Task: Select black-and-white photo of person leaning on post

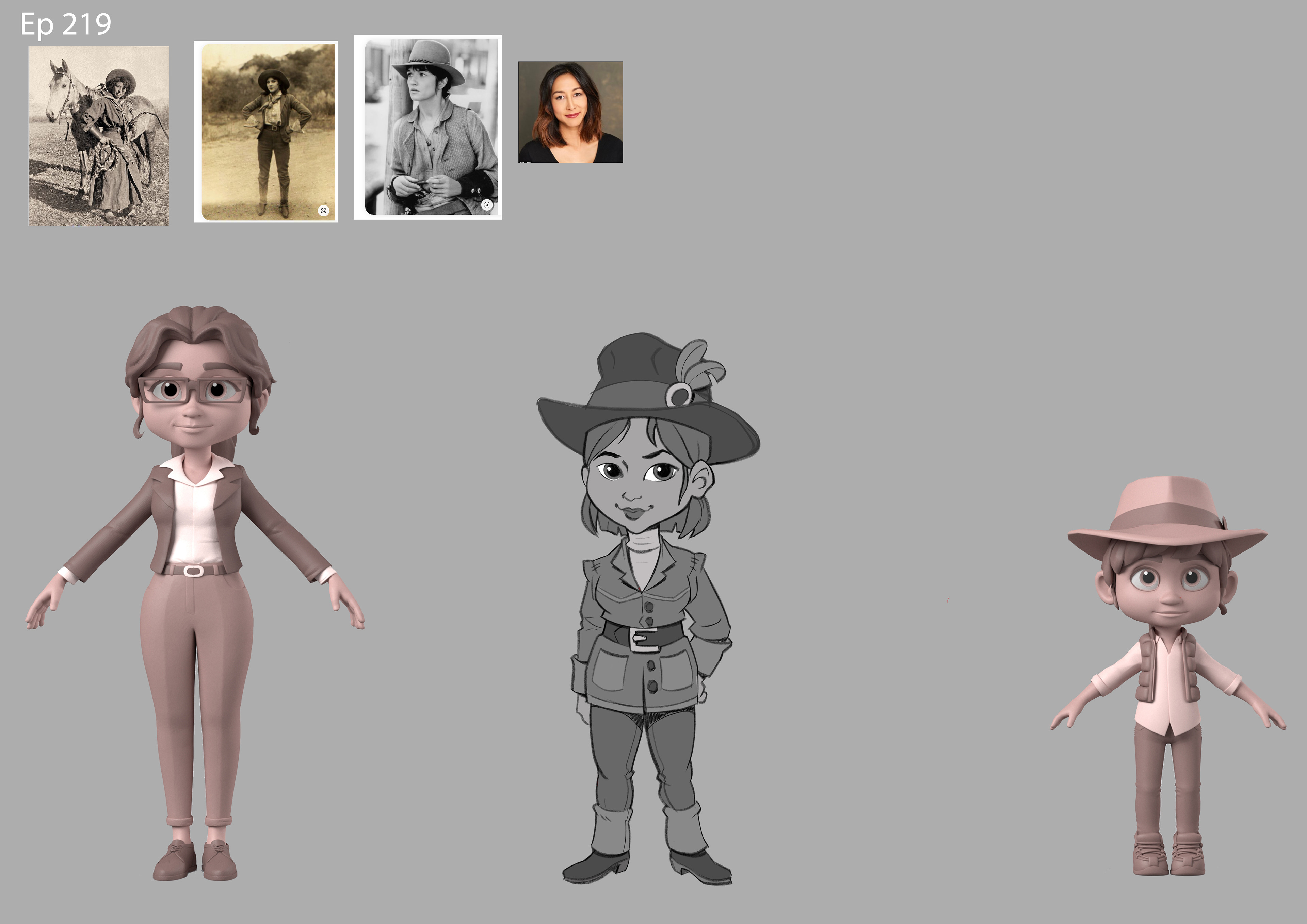Action: click(x=427, y=128)
